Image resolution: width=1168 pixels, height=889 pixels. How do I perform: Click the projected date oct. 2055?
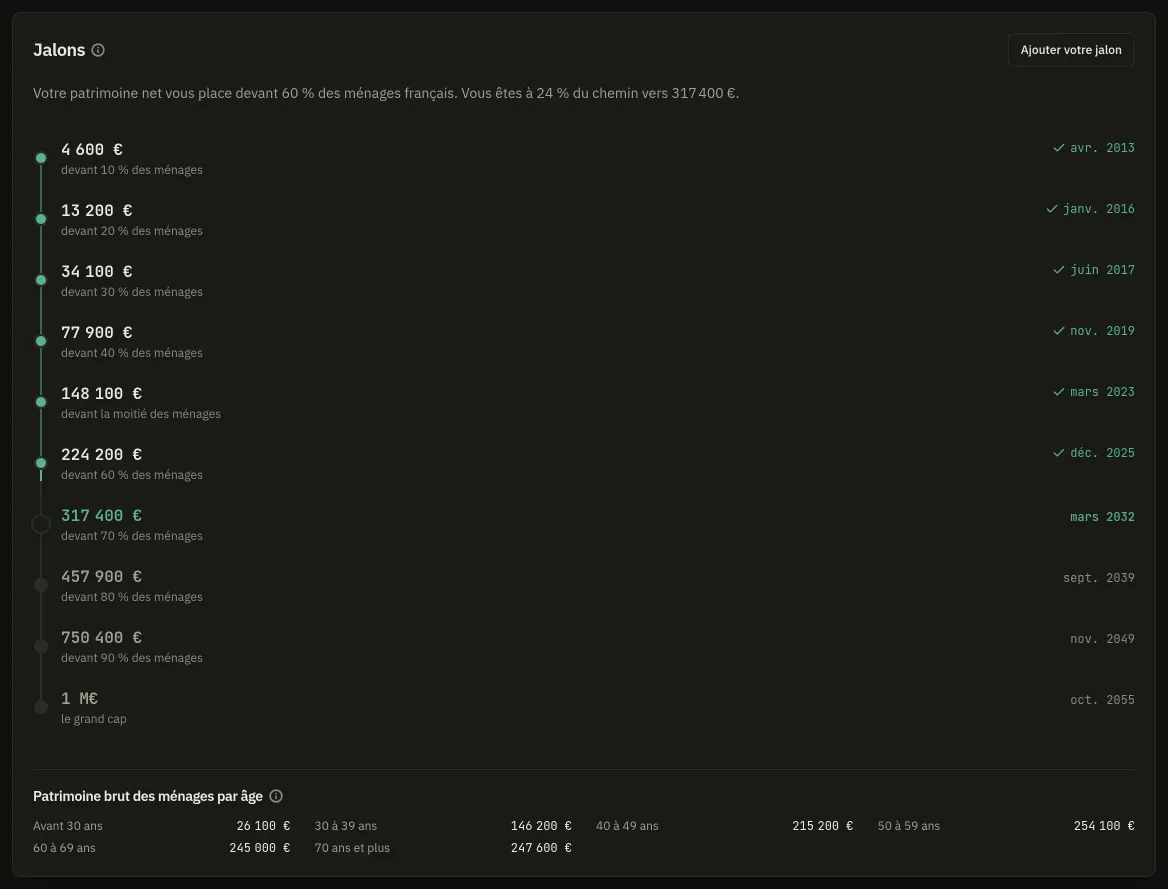click(1102, 700)
